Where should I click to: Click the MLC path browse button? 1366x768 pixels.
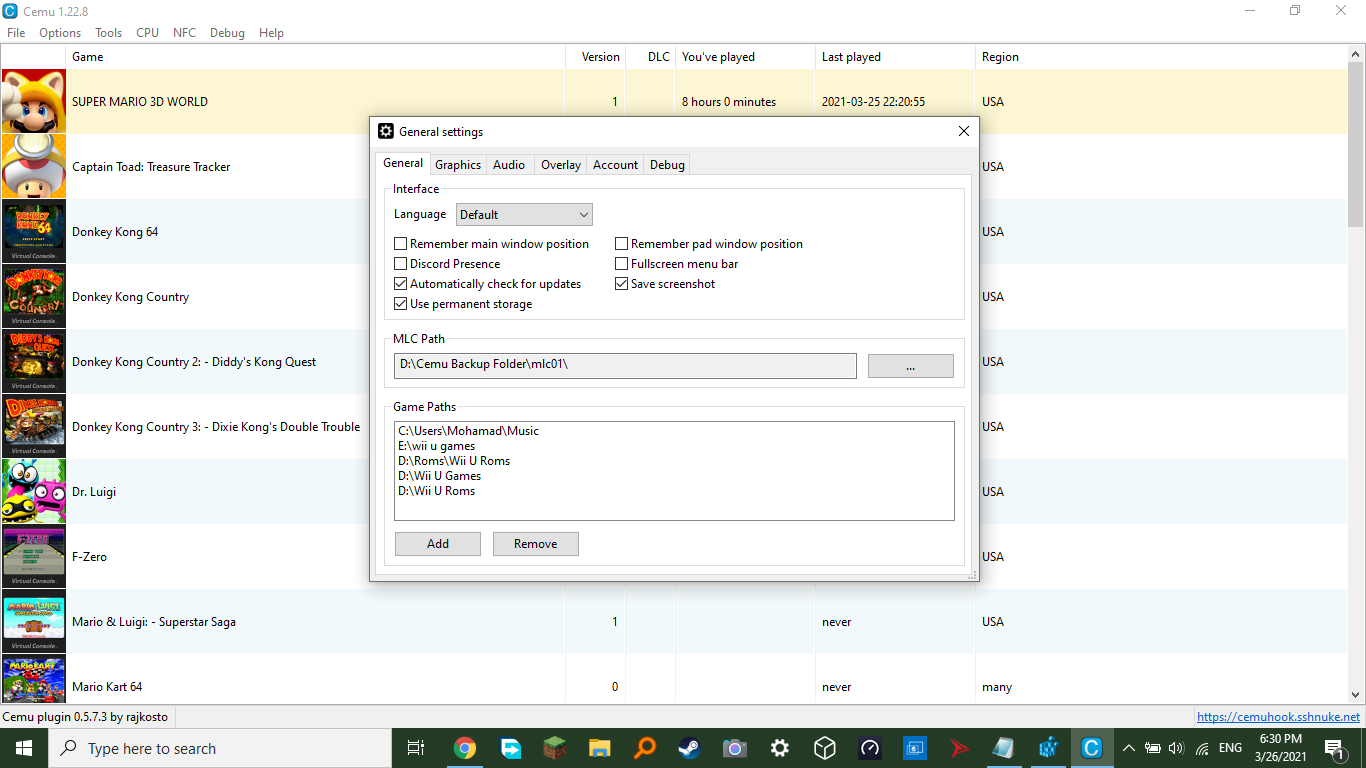coord(910,366)
